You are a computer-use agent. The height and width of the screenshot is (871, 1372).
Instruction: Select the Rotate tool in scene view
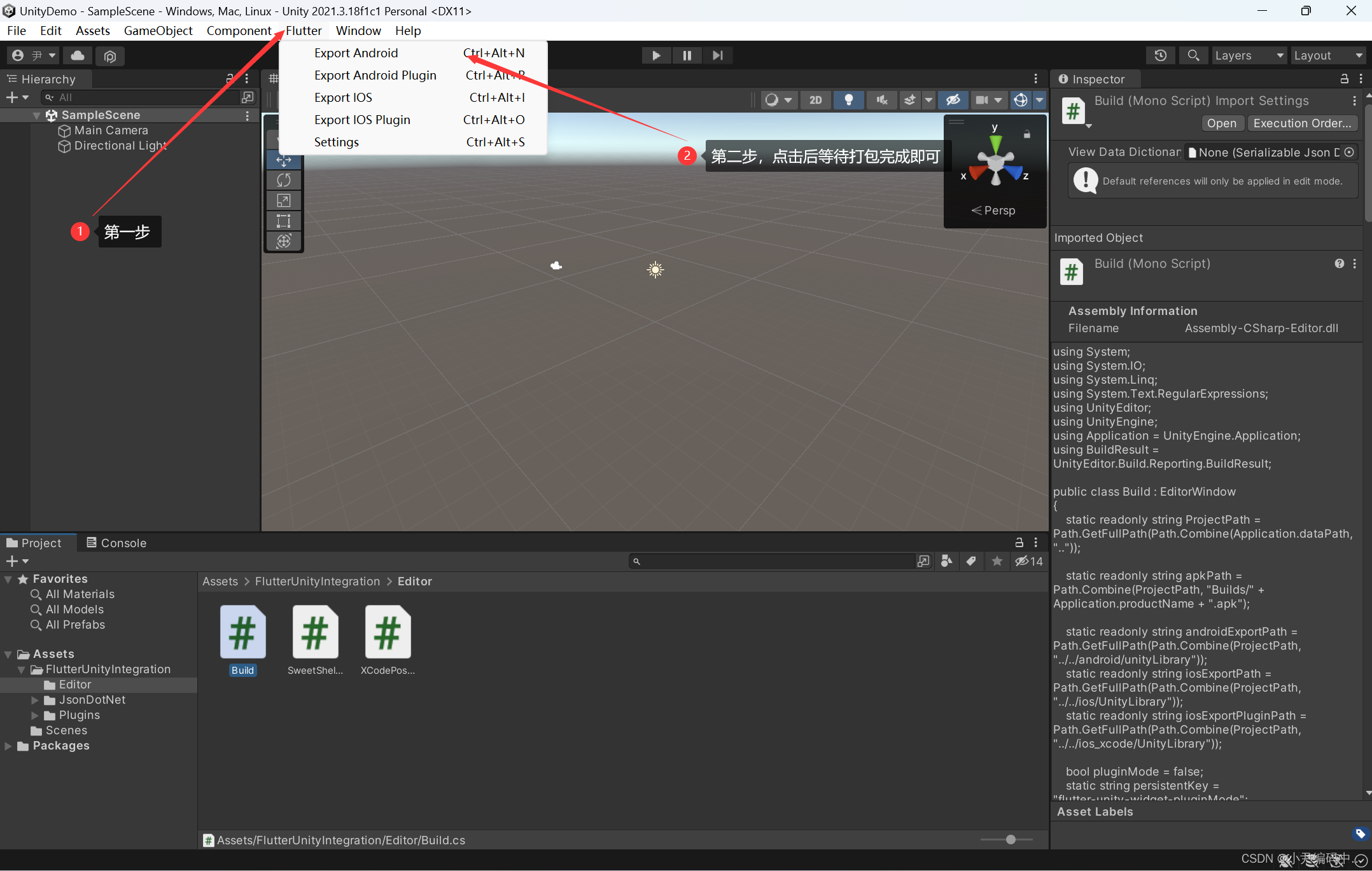coord(284,181)
